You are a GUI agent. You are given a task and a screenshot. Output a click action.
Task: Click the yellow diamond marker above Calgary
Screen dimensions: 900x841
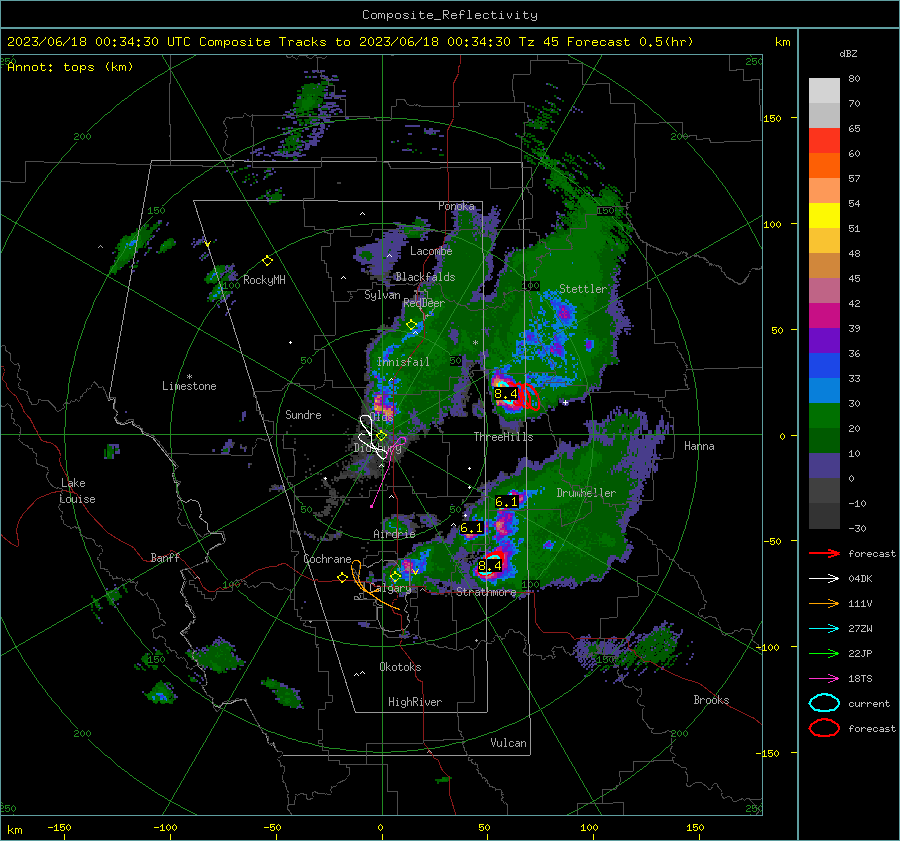(x=395, y=576)
